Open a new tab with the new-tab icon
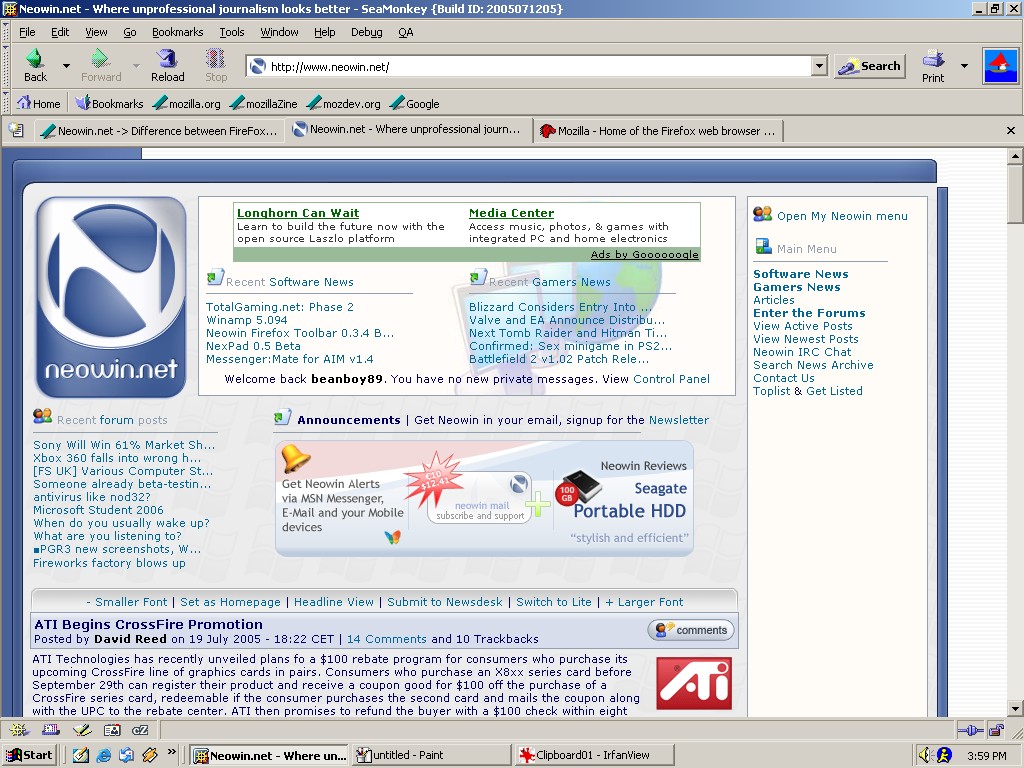The width and height of the screenshot is (1024, 768). (16, 130)
